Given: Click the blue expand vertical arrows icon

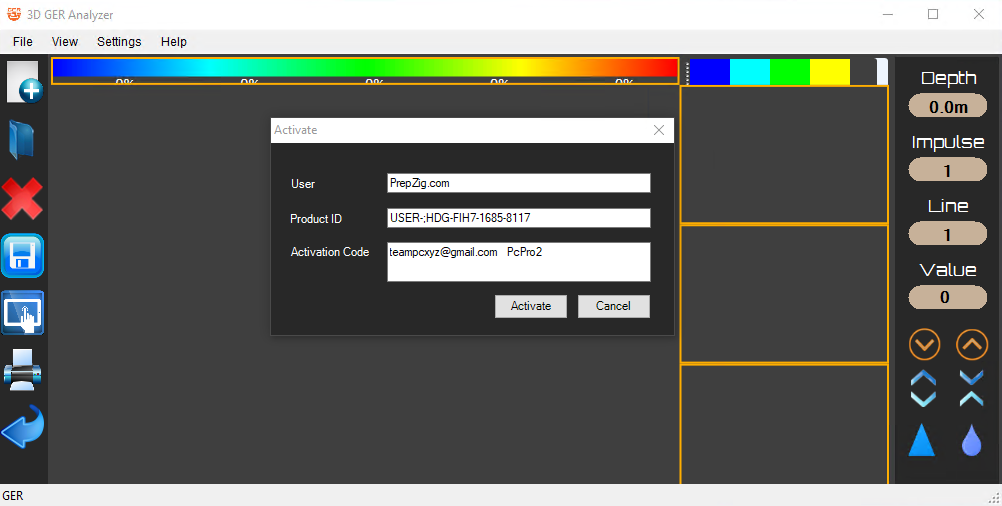Looking at the screenshot, I should [924, 389].
